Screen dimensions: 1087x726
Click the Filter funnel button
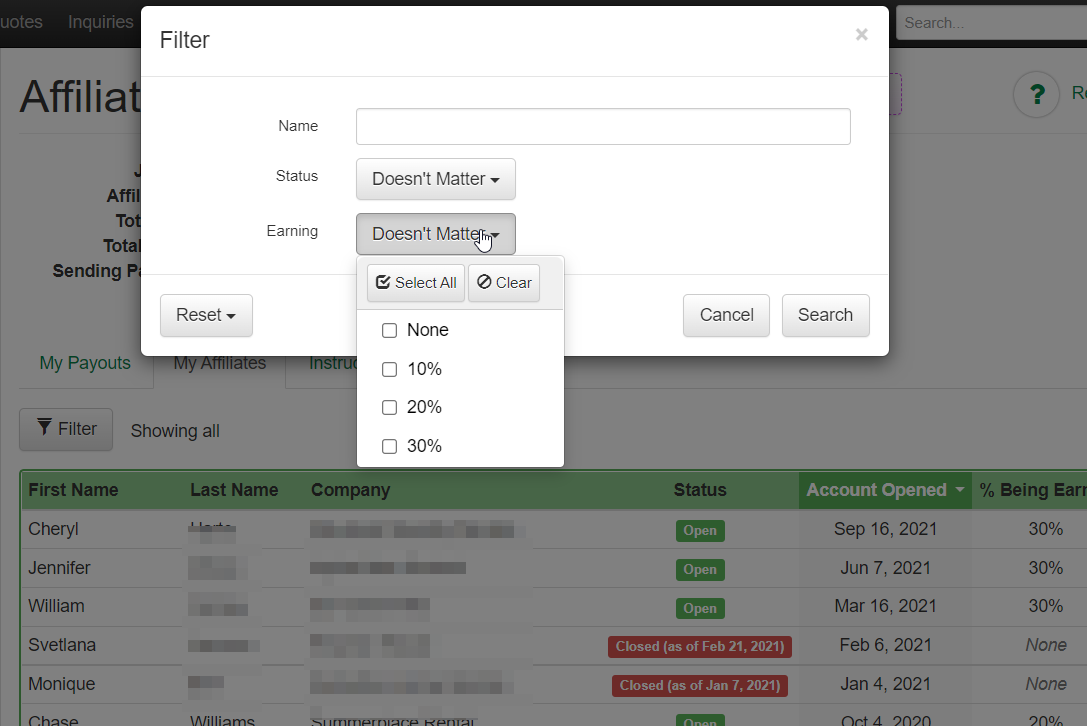pyautogui.click(x=66, y=429)
